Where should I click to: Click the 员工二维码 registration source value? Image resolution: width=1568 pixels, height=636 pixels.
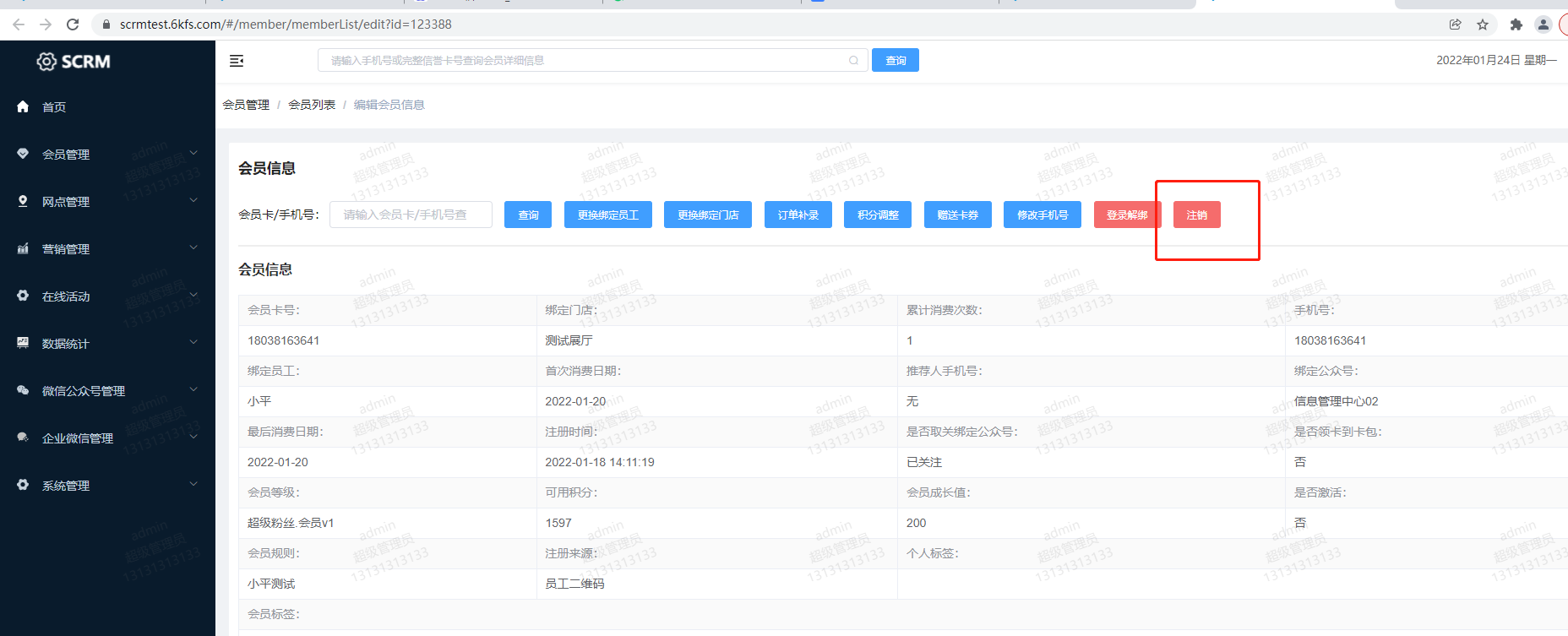pos(574,584)
